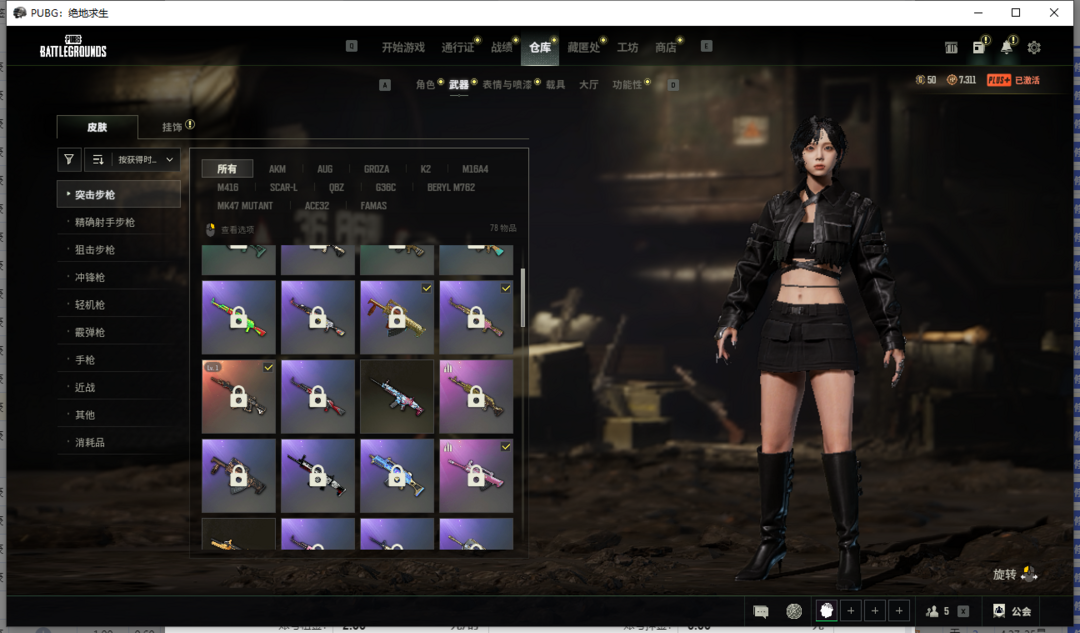Image resolution: width=1080 pixels, height=633 pixels.
Task: Toggle checkmark on the gold rifle skin
Action: 427,288
